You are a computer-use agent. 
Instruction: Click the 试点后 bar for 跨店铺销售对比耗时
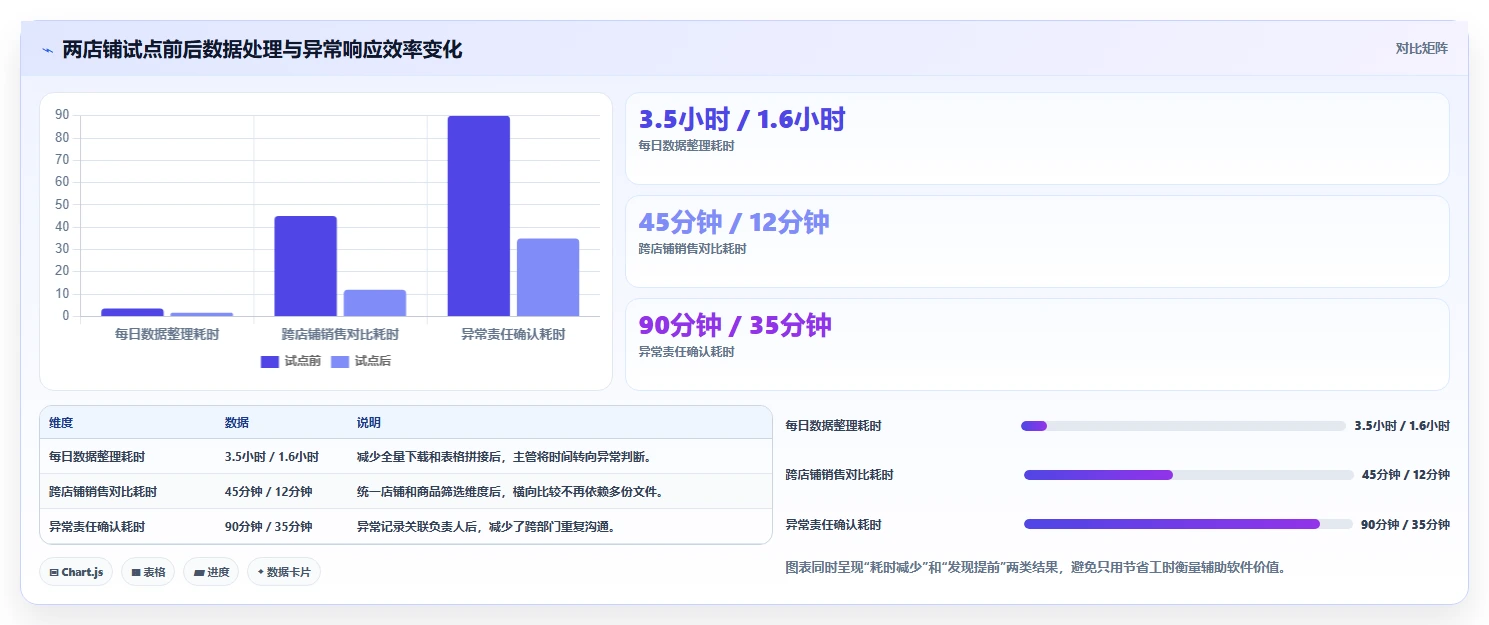click(375, 303)
